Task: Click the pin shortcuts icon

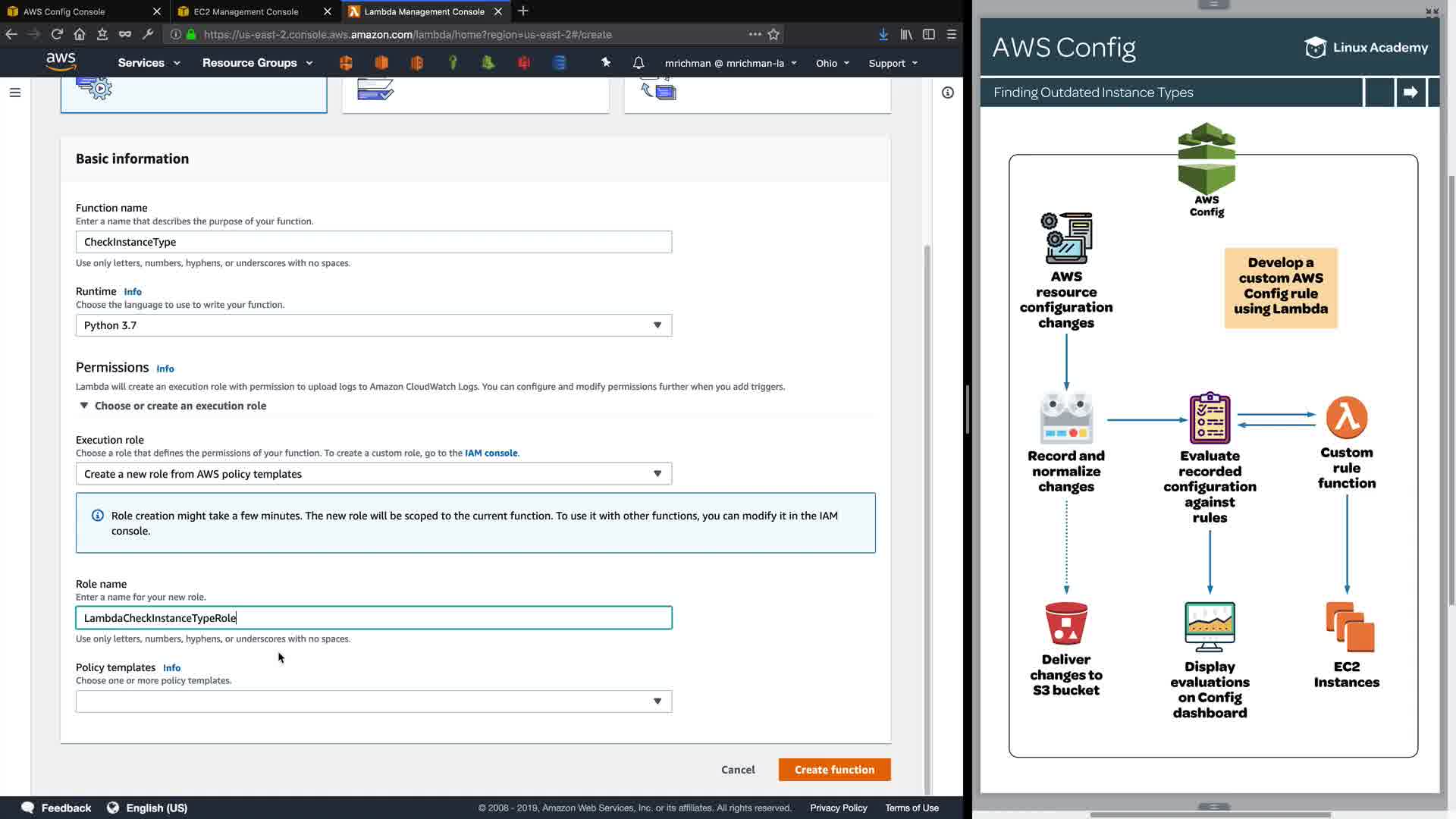Action: tap(605, 62)
